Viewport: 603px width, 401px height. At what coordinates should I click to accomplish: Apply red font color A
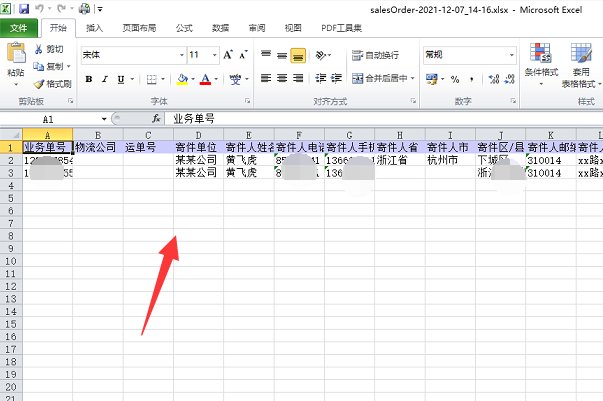[x=205, y=80]
